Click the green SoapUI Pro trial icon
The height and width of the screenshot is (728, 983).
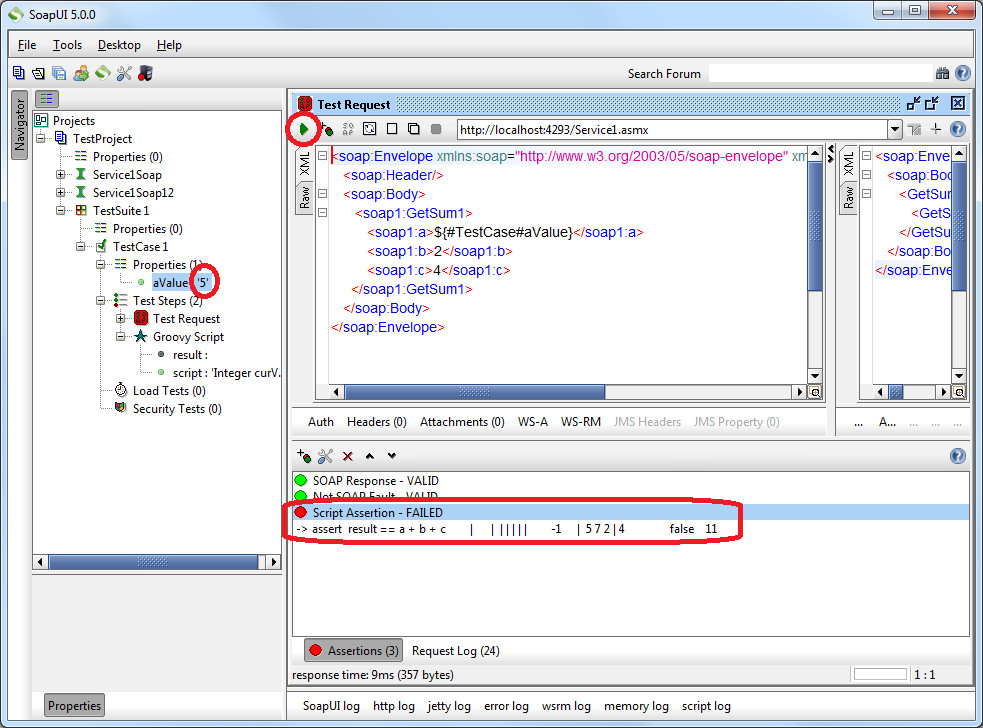(x=103, y=73)
